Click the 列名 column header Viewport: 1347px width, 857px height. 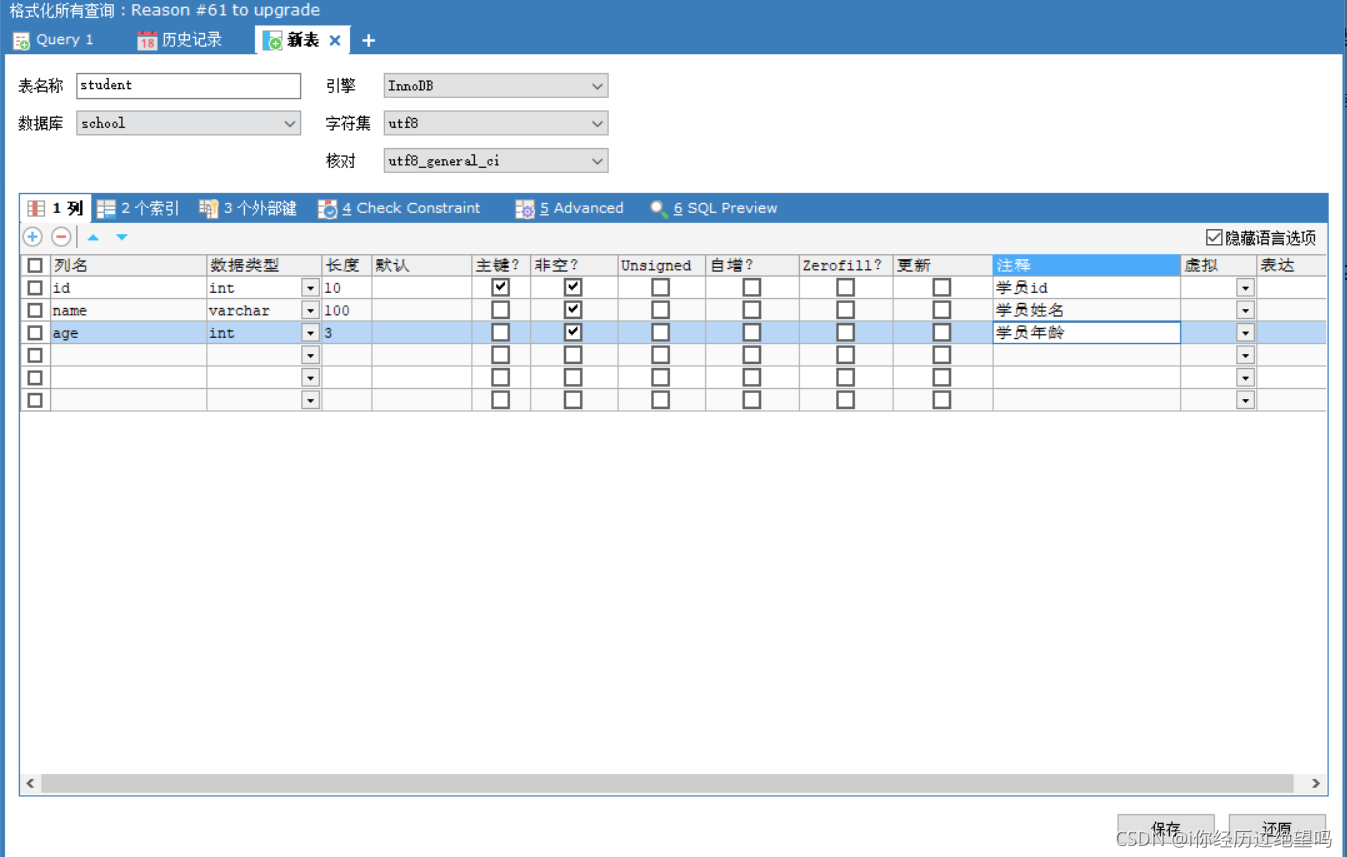pos(129,265)
